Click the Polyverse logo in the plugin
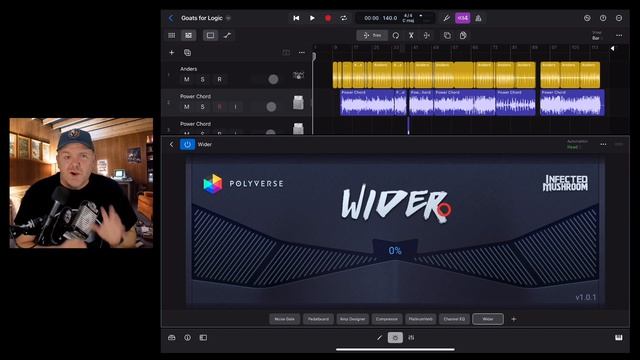The image size is (640, 360). point(243,184)
